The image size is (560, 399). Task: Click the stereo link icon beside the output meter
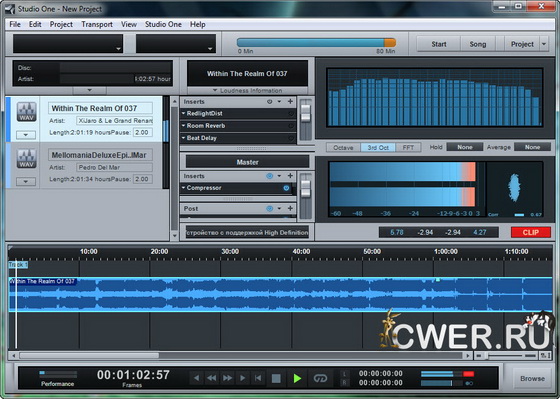pyautogui.click(x=469, y=383)
